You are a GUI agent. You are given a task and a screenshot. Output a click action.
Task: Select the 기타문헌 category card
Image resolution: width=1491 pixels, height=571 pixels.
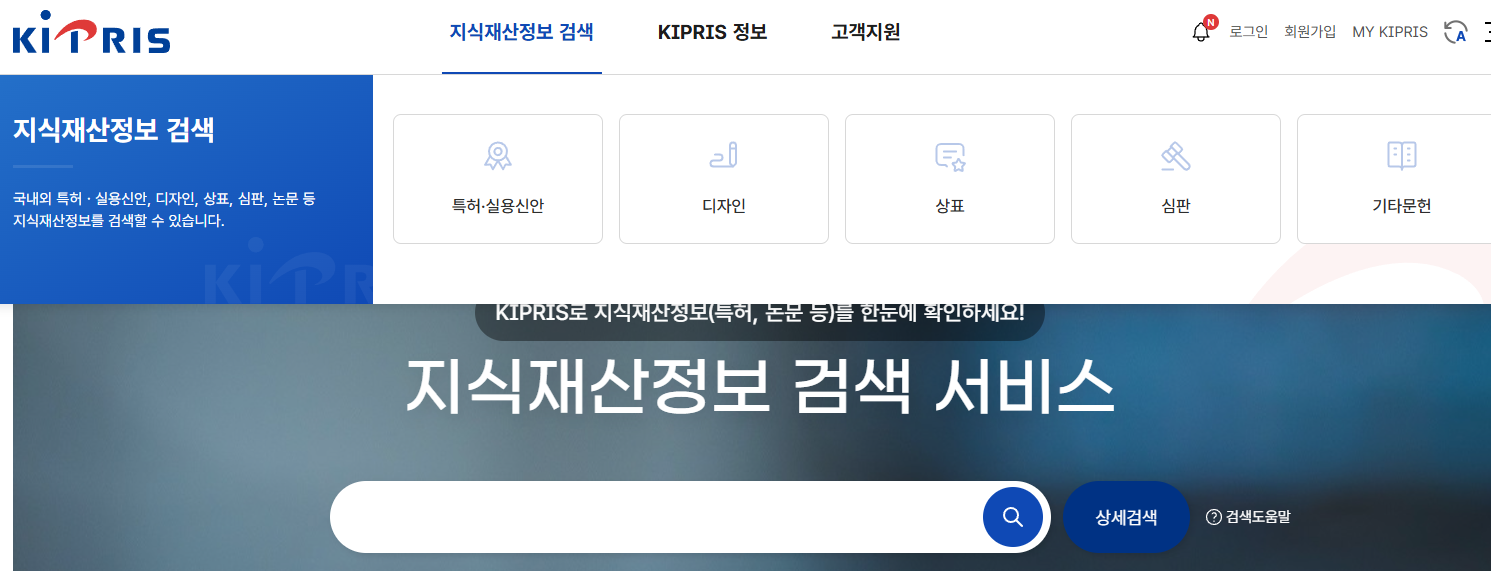1394,179
